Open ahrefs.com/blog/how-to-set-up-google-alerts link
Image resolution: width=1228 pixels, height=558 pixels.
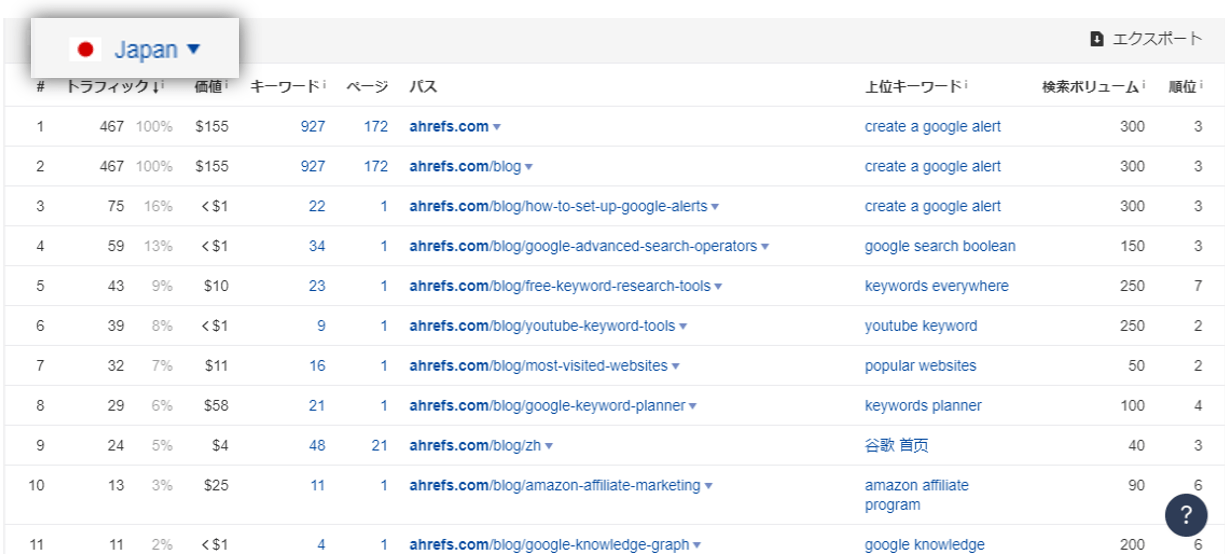[x=558, y=206]
